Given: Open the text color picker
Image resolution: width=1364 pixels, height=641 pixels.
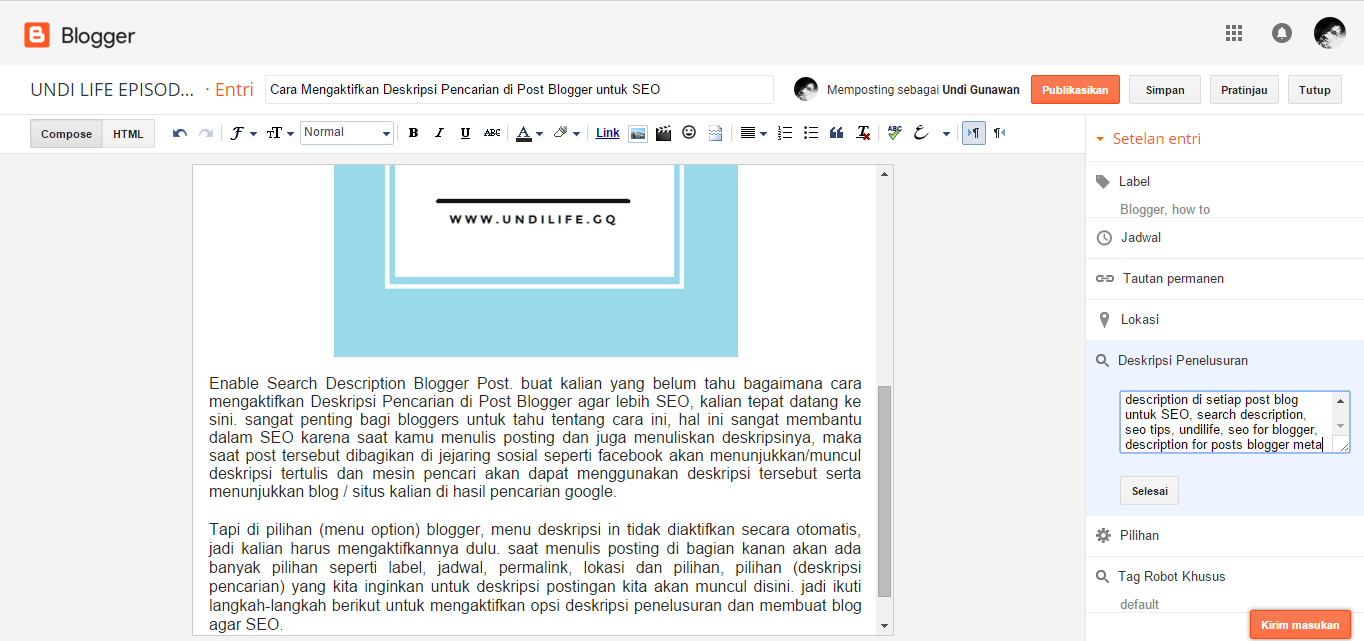Looking at the screenshot, I should (529, 133).
